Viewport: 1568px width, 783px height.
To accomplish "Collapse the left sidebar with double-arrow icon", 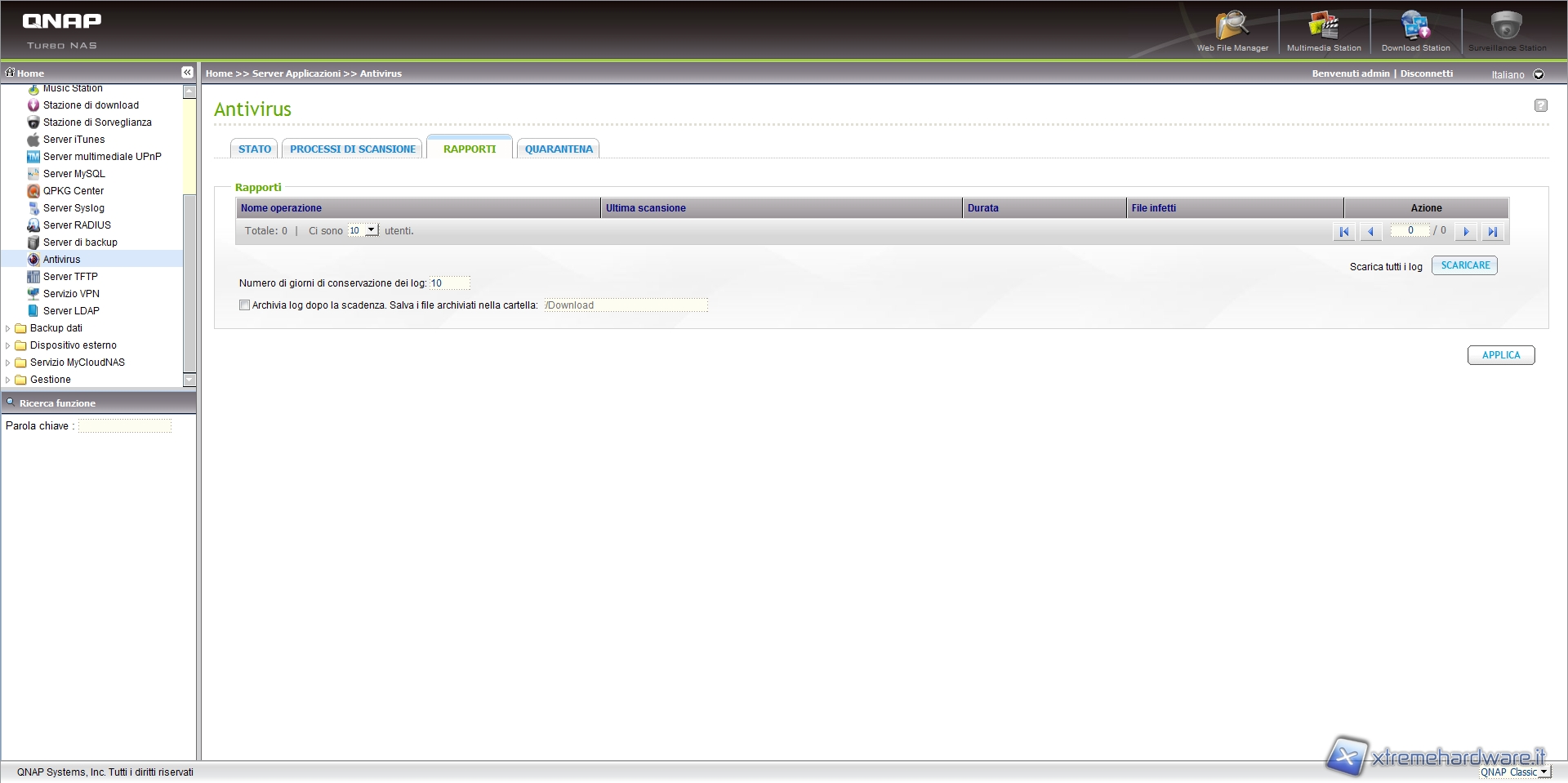I will (187, 73).
